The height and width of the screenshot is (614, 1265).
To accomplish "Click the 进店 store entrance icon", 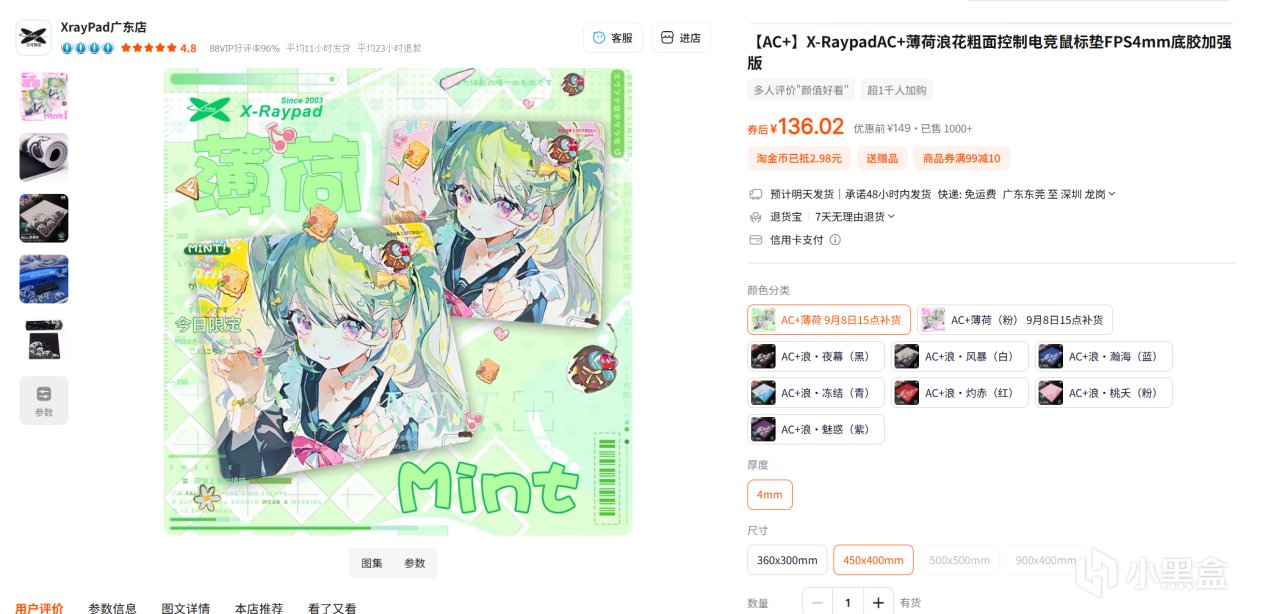I will (668, 38).
